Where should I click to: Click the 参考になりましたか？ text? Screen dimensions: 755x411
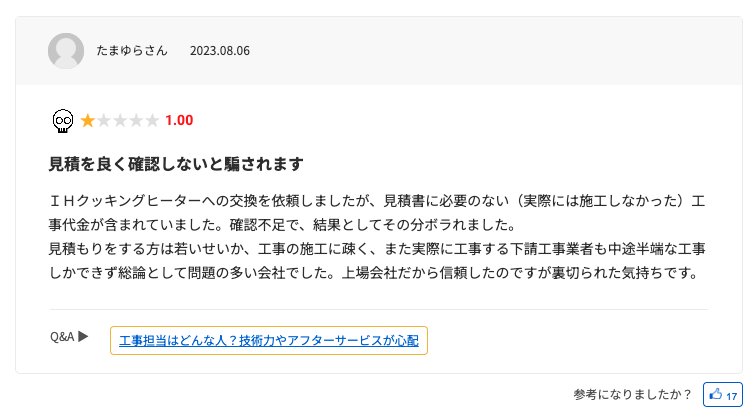point(633,394)
